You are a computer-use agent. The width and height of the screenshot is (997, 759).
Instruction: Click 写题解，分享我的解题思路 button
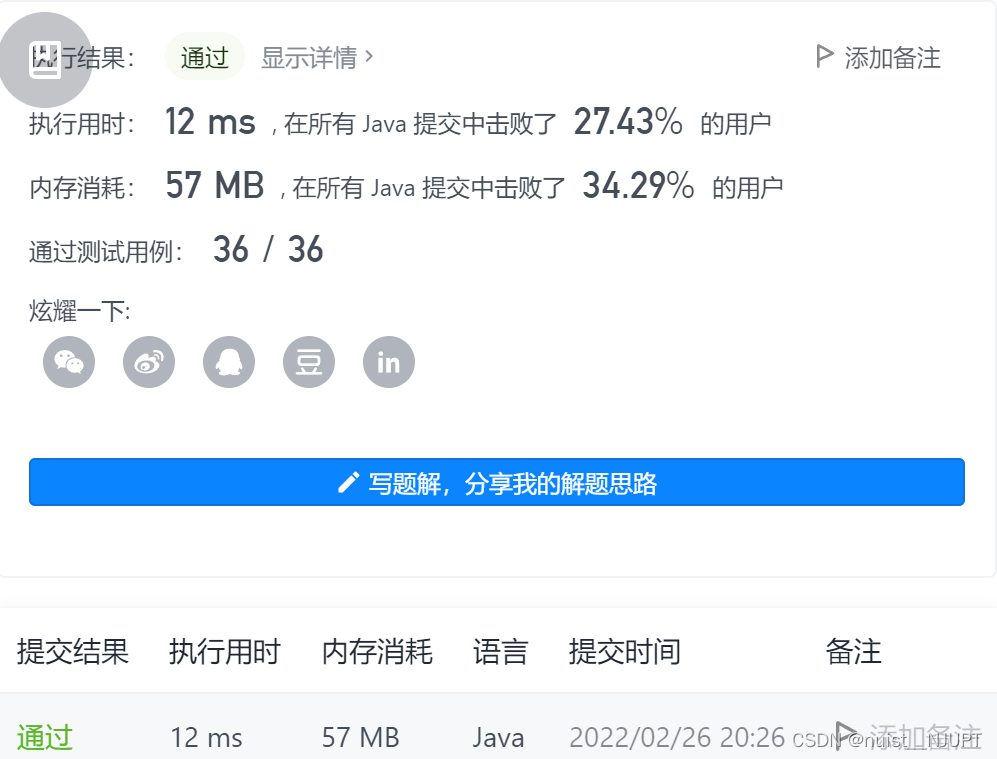pos(498,481)
